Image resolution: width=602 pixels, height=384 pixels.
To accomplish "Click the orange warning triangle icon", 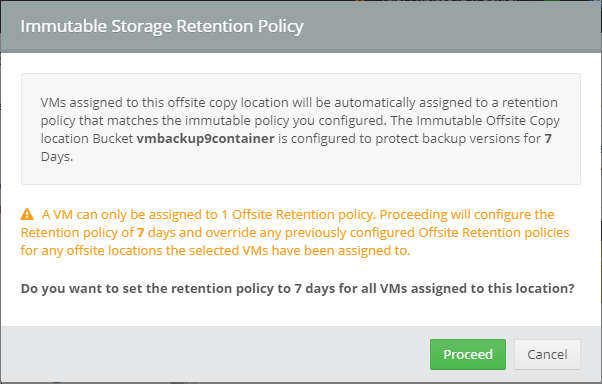I will [27, 214].
